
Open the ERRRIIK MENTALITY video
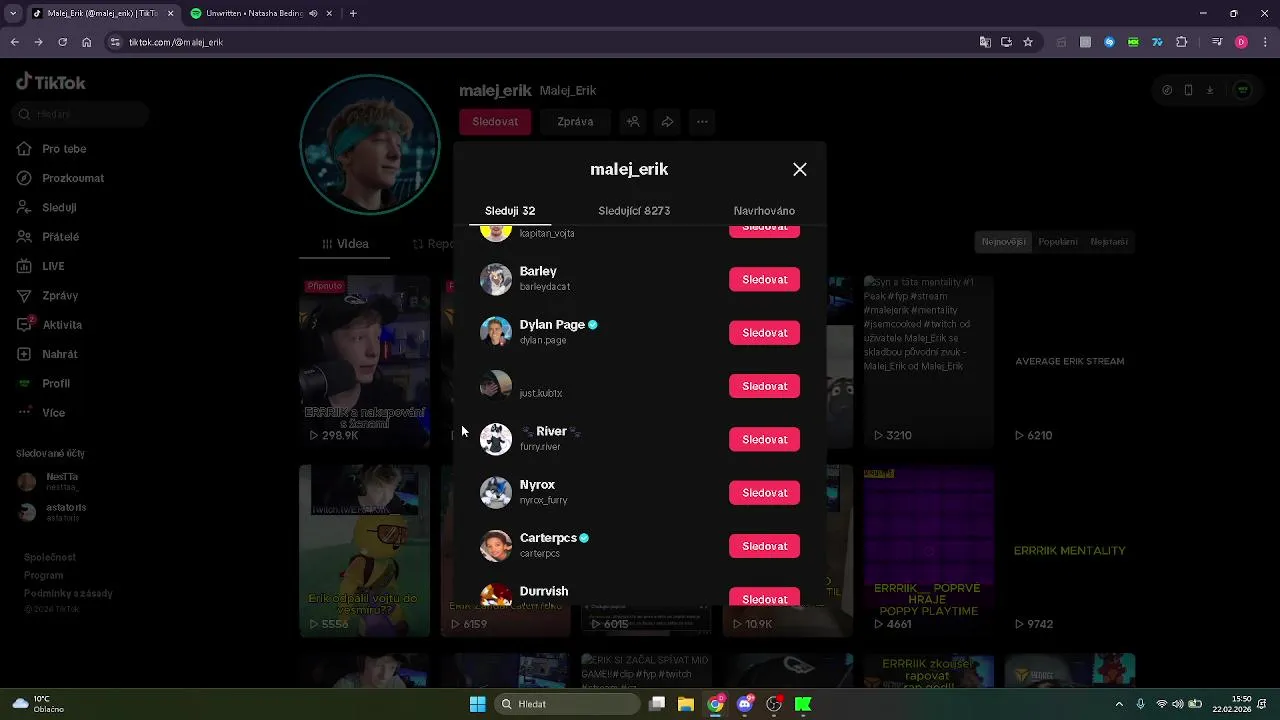coord(1070,550)
